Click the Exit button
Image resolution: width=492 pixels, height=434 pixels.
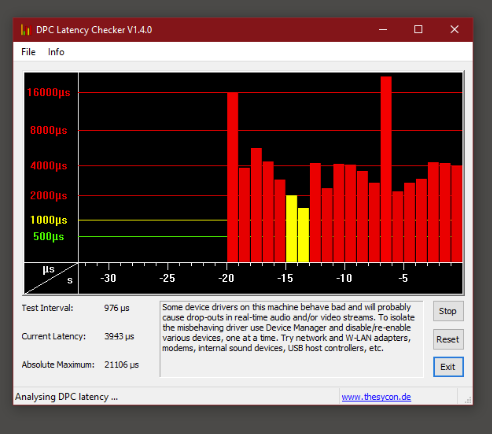pos(448,367)
